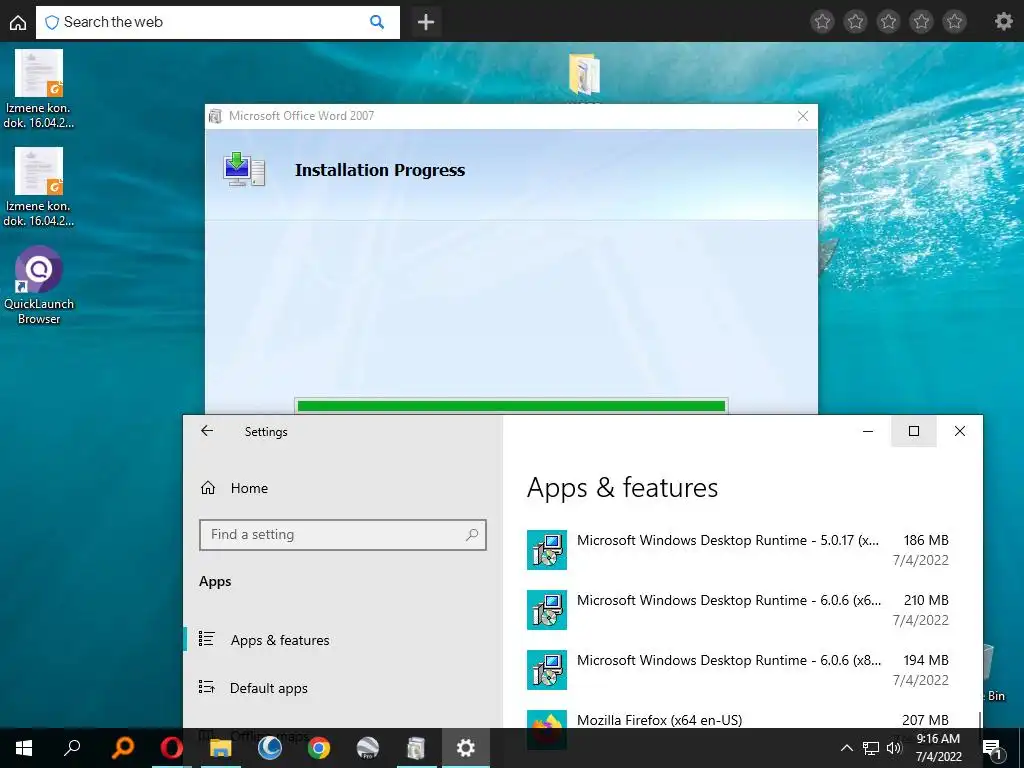Viewport: 1024px width, 768px height.
Task: Click the magnifier icon in Find a setting box
Action: coord(472,535)
